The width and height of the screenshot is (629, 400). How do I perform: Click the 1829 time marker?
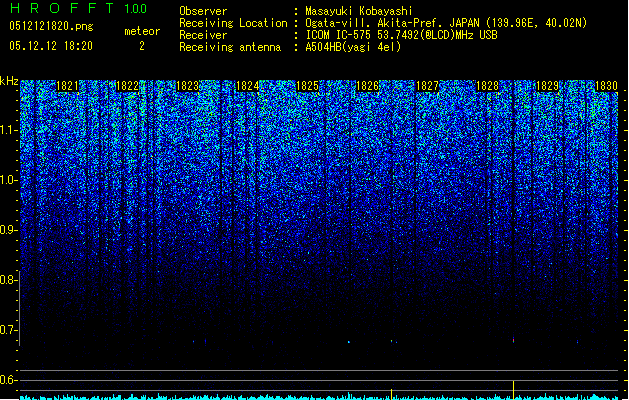(547, 86)
